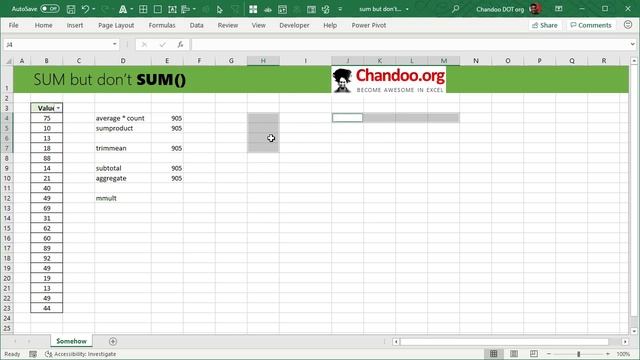Screen dimensions: 640x360
Task: Click the four-squares icon in toolbar
Action: click(253, 9)
